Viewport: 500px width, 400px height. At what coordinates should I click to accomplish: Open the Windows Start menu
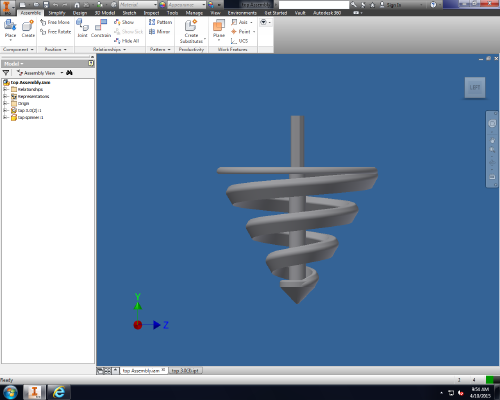10,392
